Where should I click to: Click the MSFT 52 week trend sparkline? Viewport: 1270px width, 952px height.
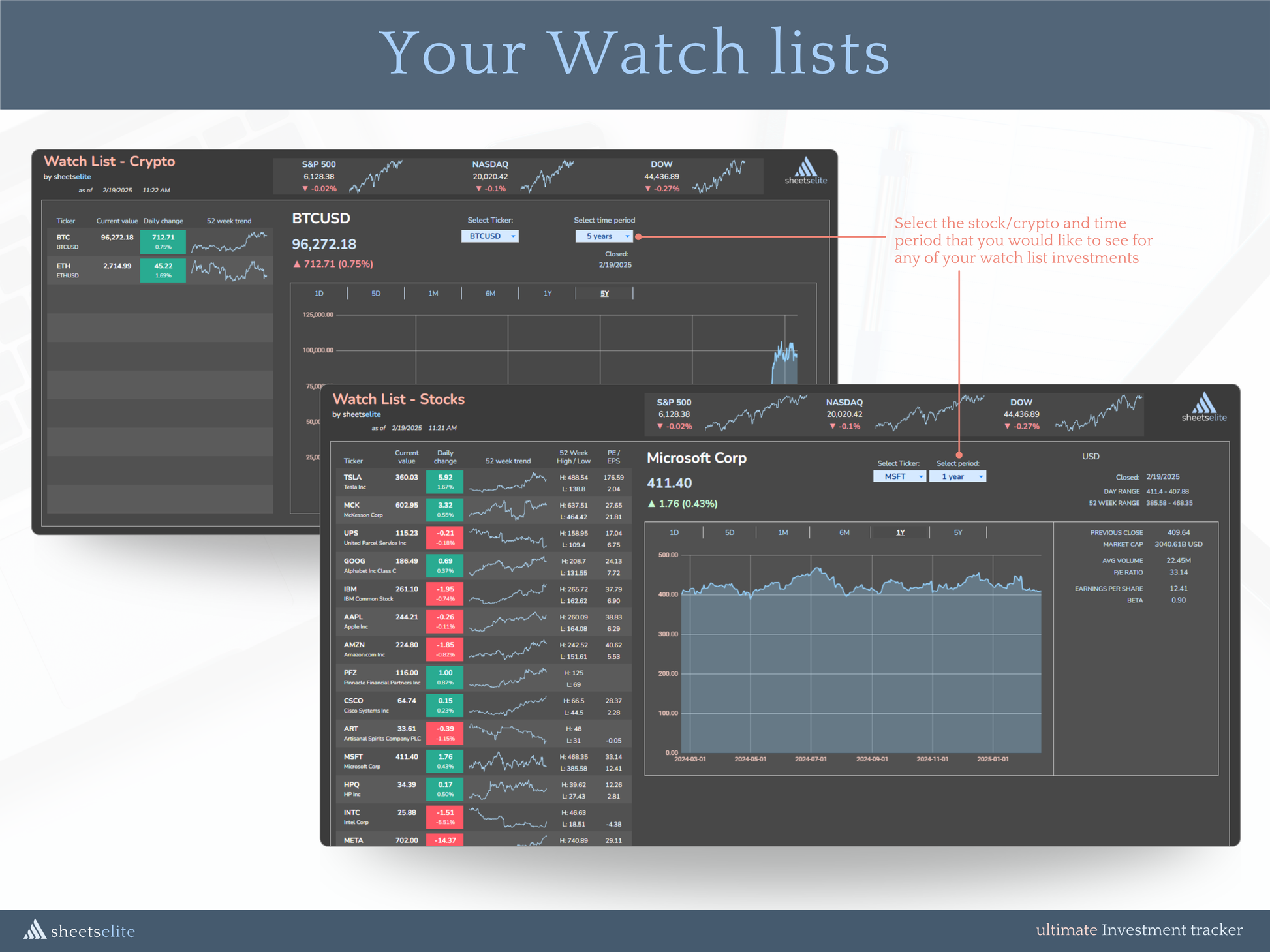[508, 761]
